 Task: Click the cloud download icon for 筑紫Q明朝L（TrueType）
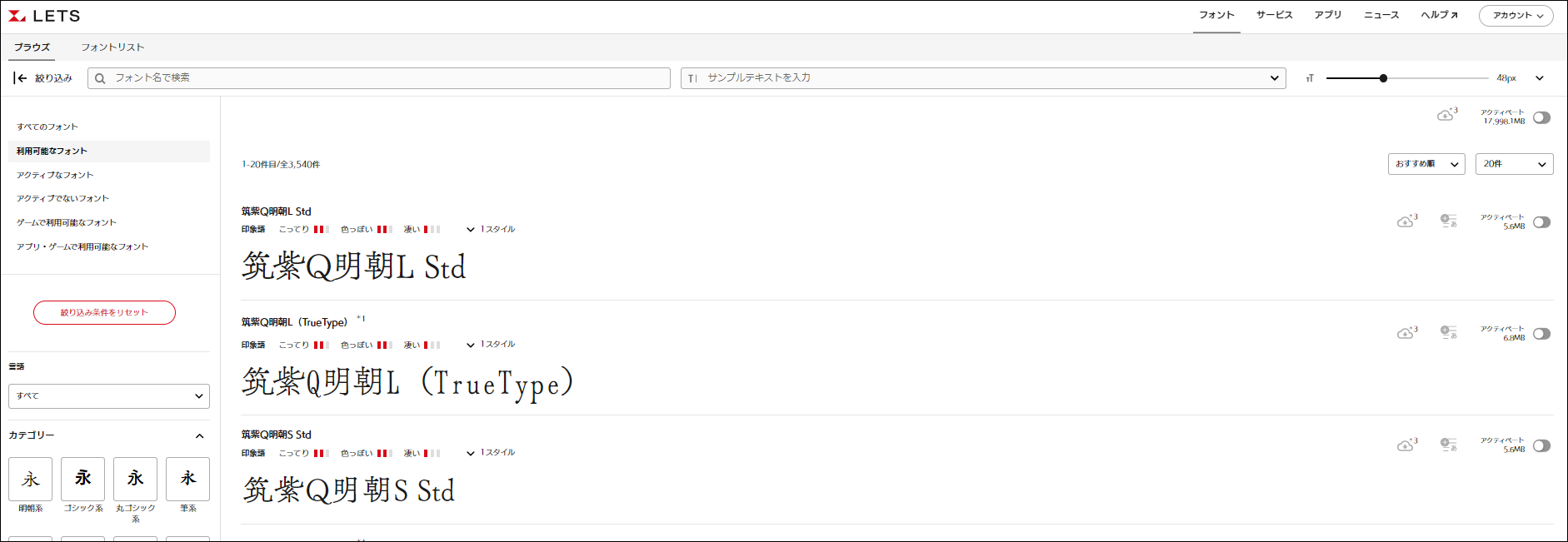click(1406, 333)
